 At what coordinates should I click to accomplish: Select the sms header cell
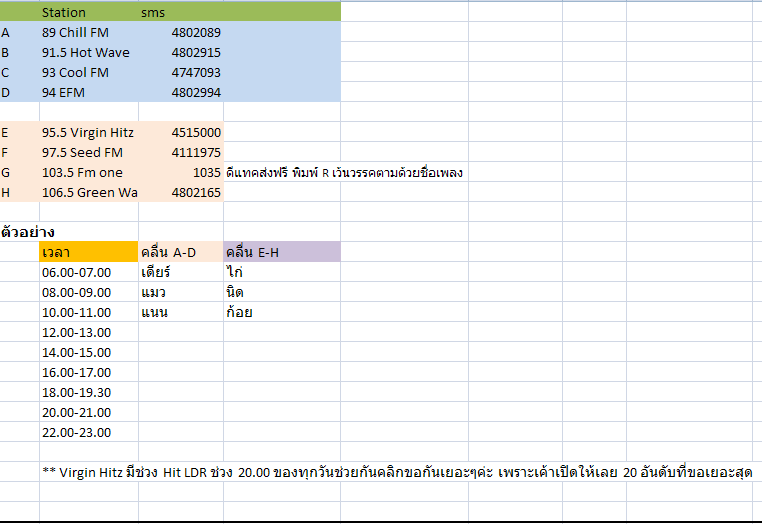click(181, 12)
